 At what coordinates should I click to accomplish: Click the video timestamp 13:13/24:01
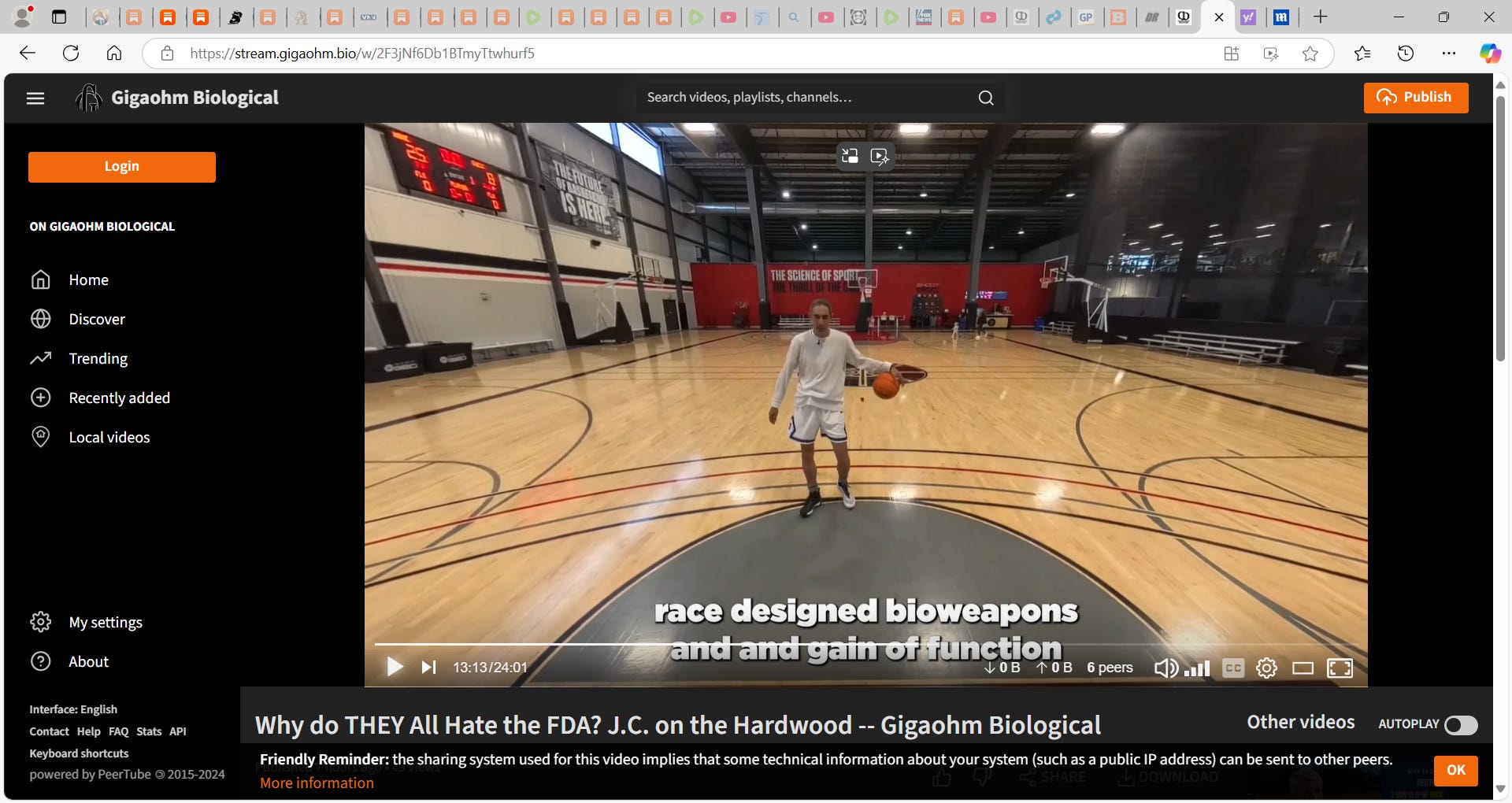pos(490,668)
